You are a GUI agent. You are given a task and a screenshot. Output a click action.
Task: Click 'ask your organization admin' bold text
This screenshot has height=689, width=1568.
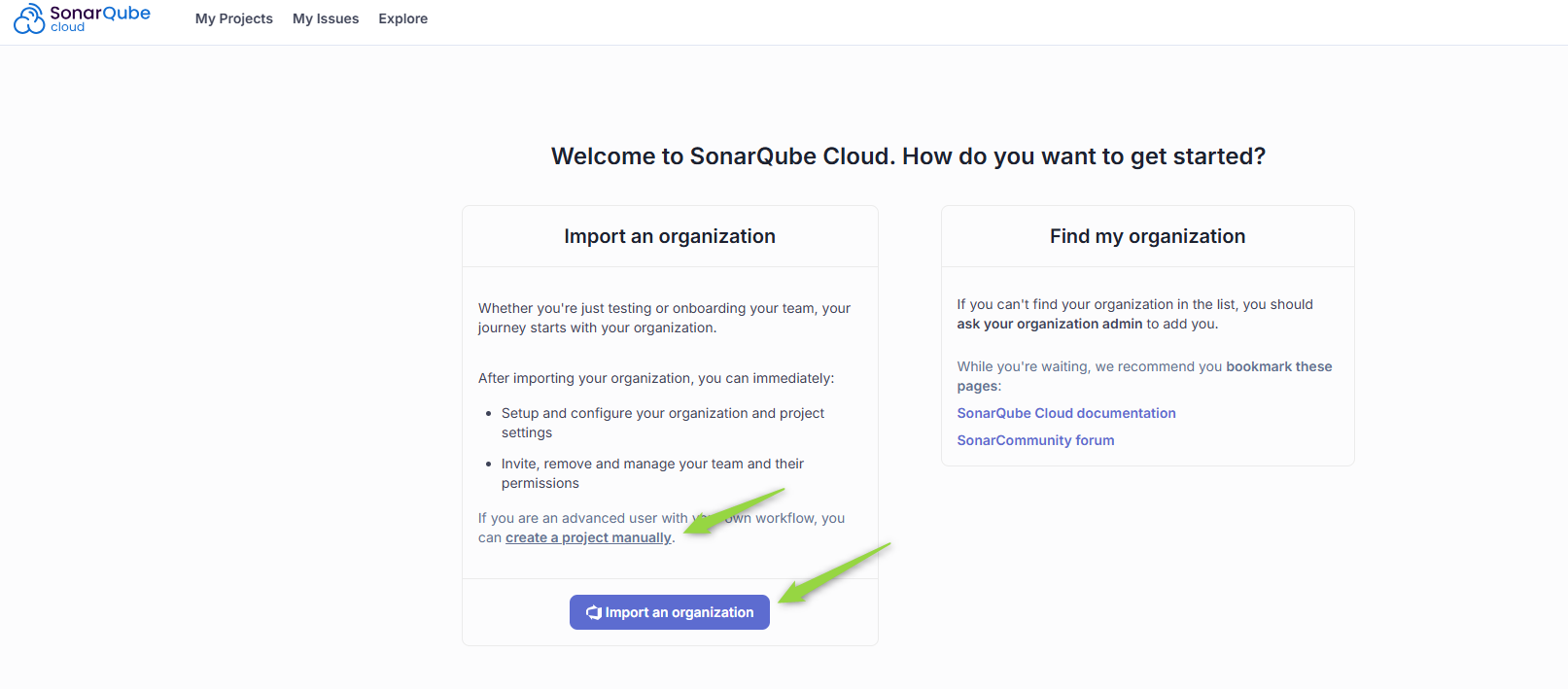pyautogui.click(x=1050, y=324)
